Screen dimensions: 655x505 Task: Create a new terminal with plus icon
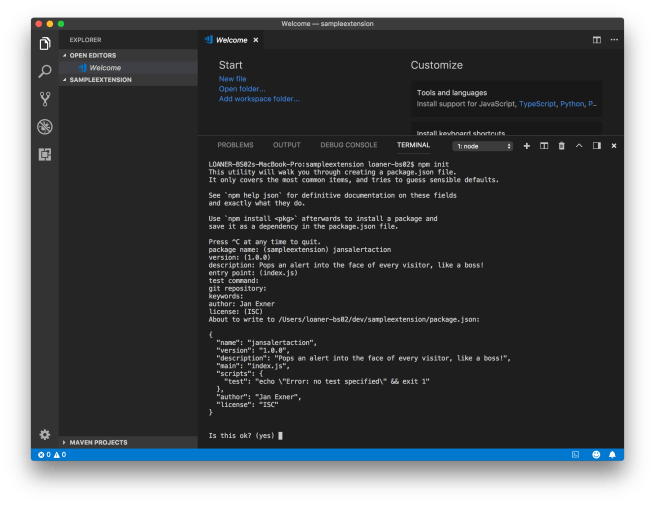[527, 146]
